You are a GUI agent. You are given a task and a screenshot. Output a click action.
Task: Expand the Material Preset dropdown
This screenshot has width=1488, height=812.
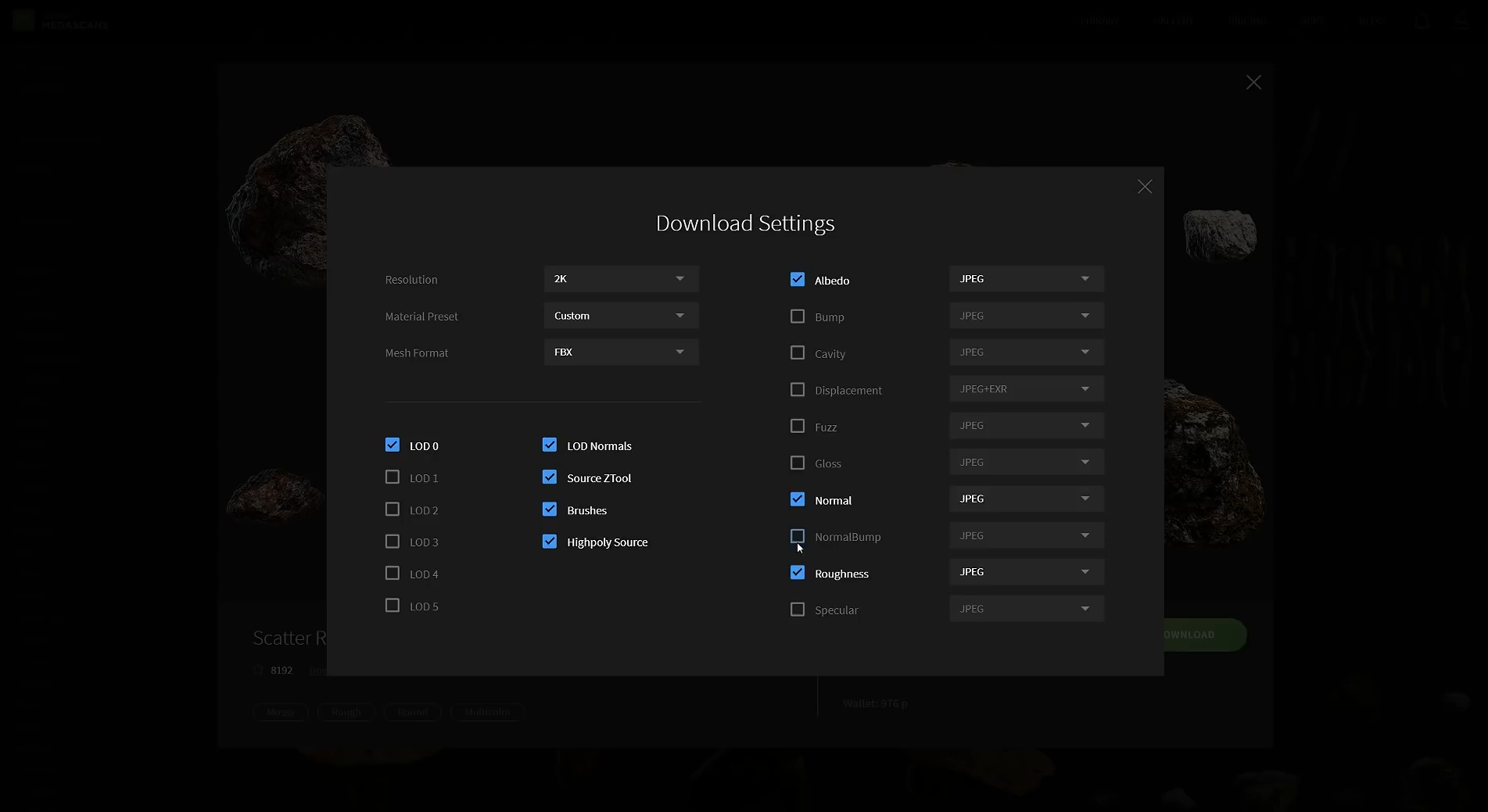pos(621,316)
